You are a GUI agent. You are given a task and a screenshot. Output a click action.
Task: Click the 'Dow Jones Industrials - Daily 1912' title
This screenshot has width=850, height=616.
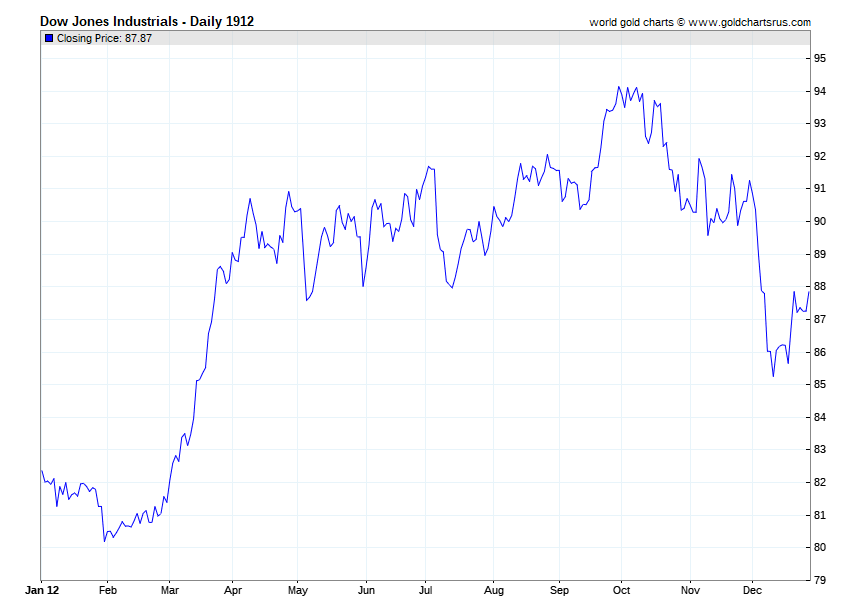pos(146,21)
